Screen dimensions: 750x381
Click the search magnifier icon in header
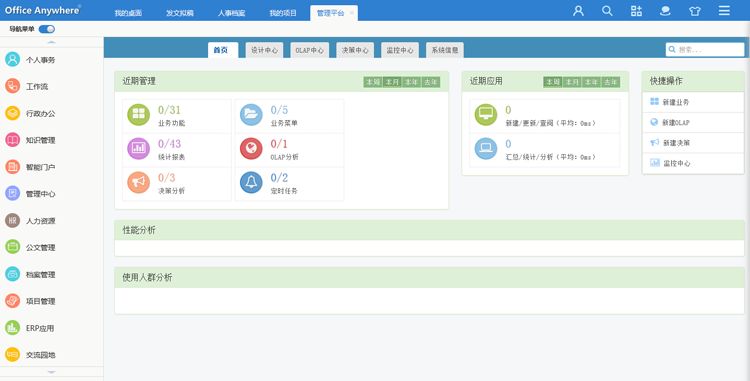point(607,11)
